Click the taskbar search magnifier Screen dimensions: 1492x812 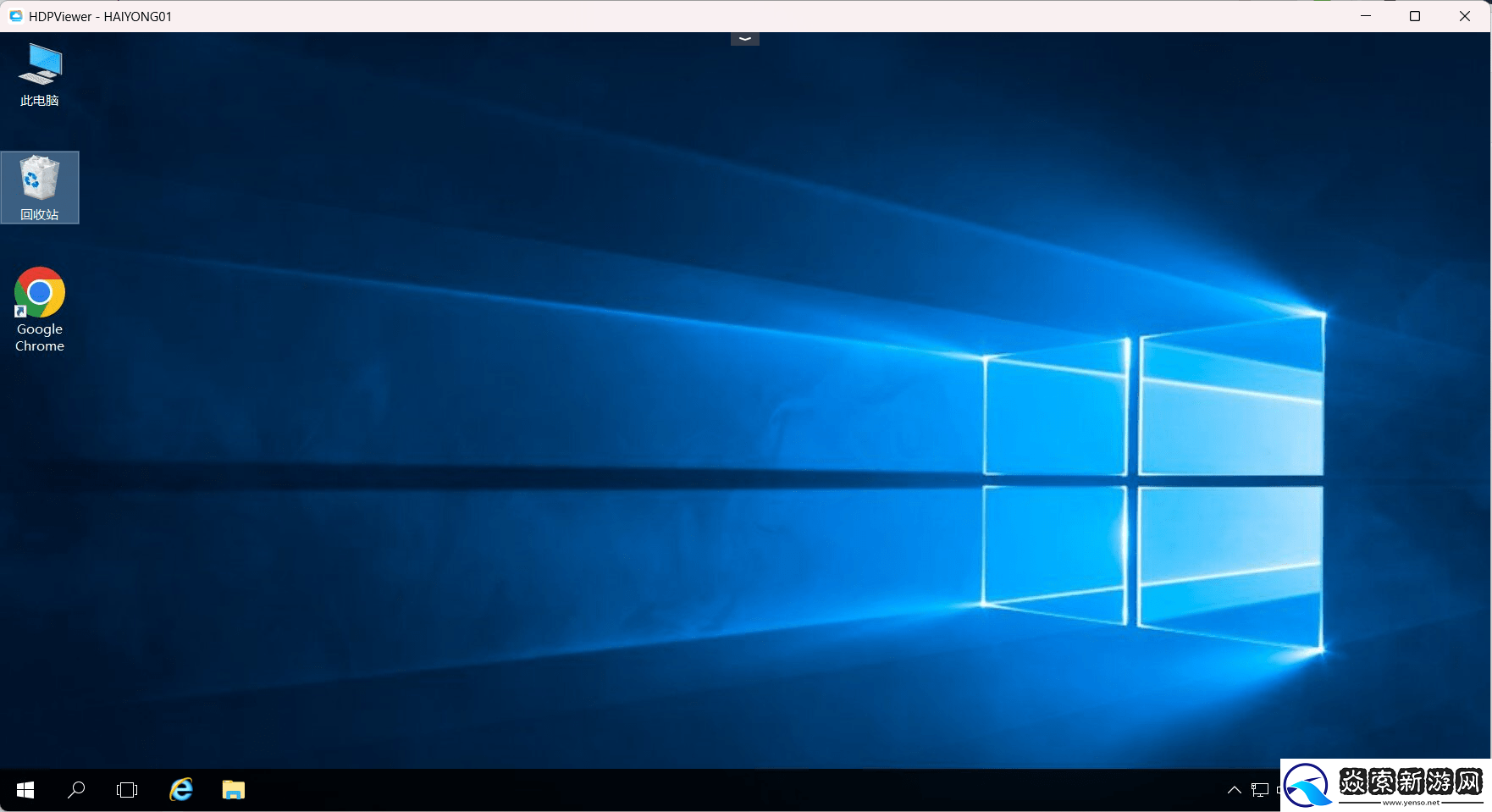[76, 790]
